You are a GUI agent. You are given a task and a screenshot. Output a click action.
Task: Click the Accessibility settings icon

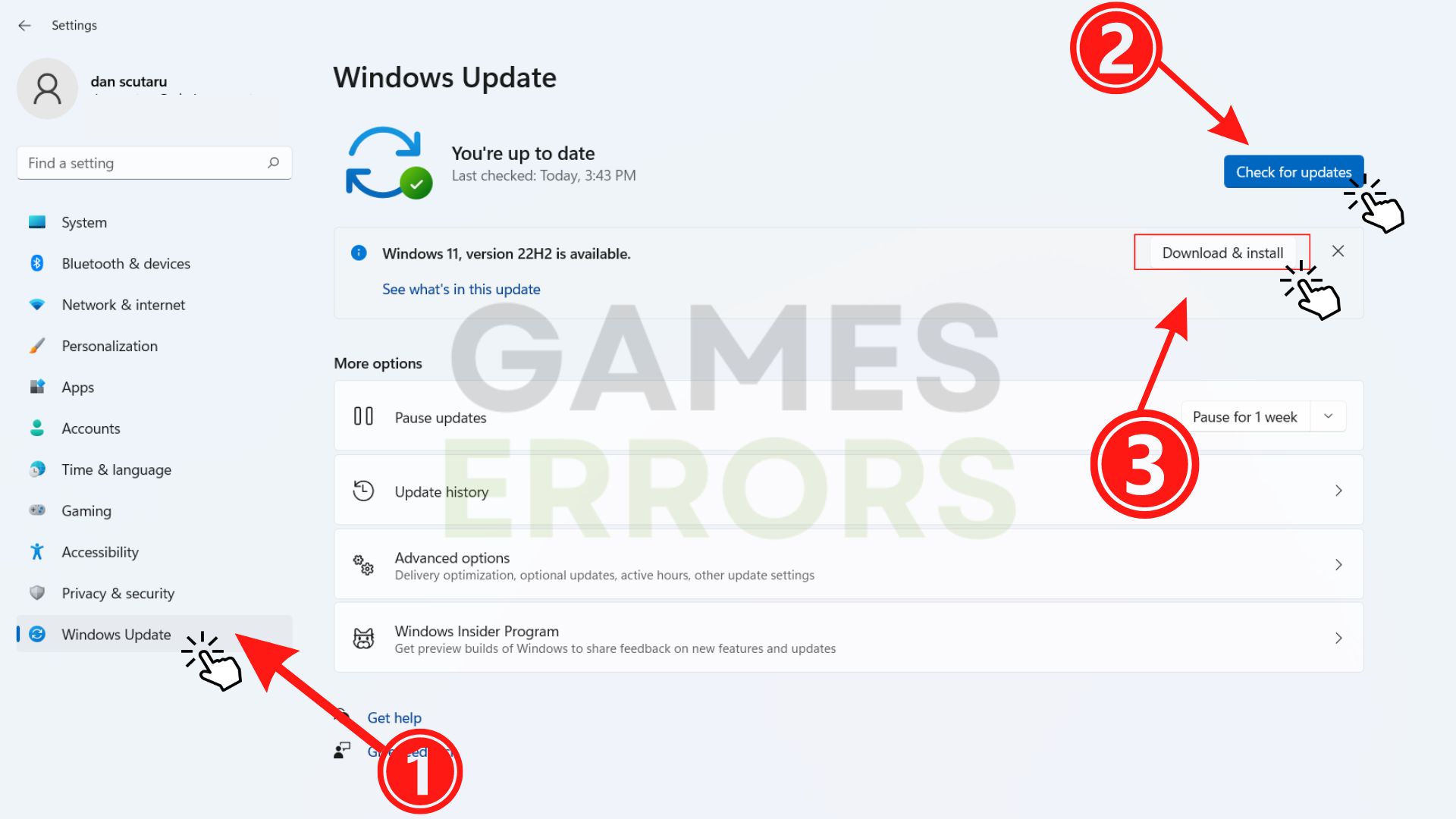point(36,551)
